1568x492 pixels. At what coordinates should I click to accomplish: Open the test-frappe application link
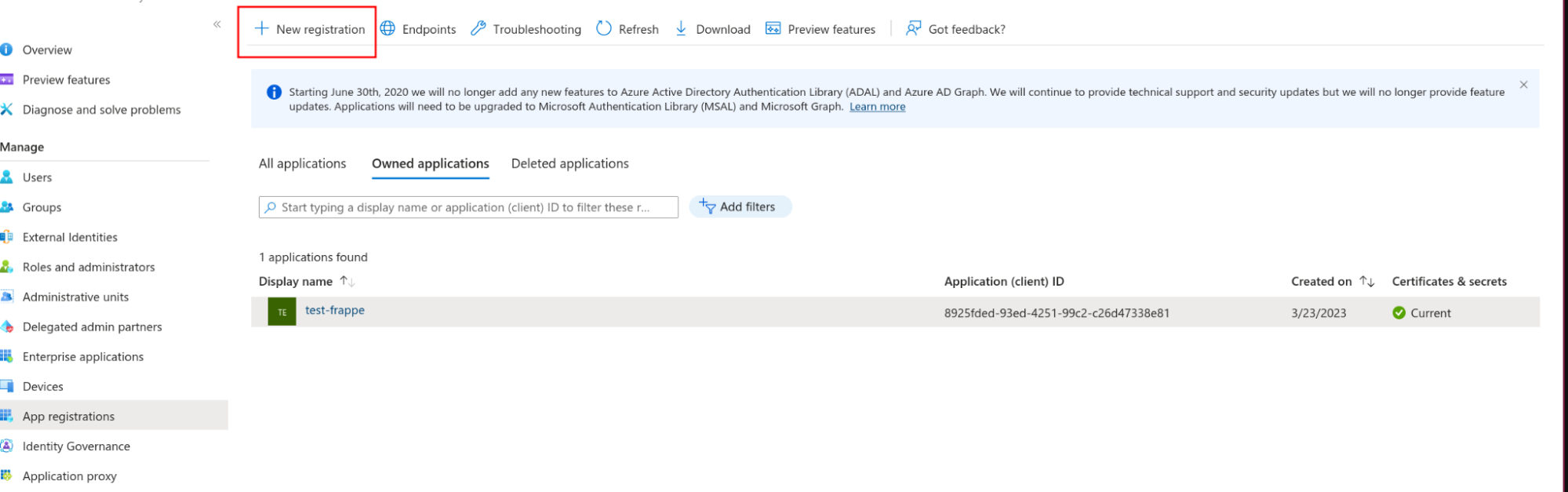(335, 310)
